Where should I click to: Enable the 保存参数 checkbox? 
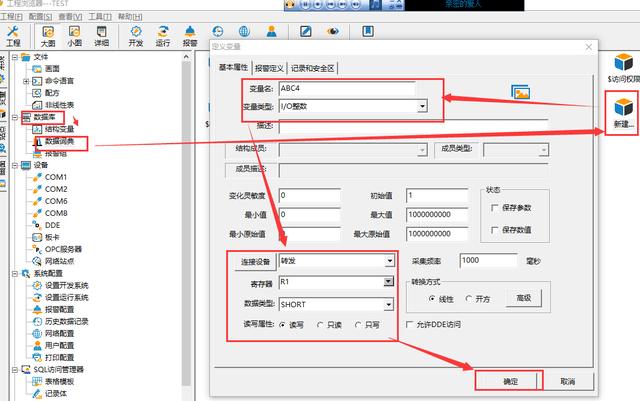(495, 208)
